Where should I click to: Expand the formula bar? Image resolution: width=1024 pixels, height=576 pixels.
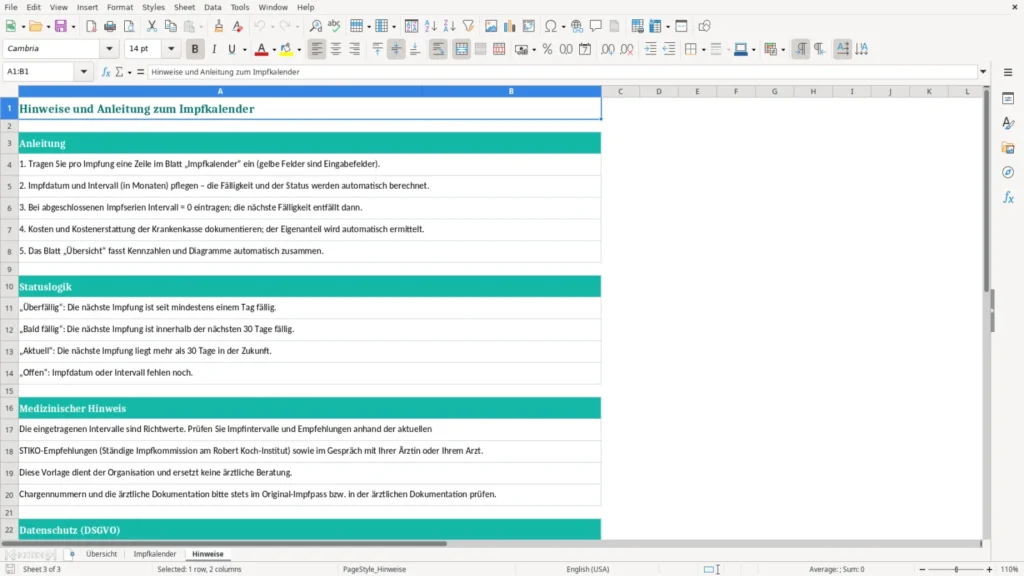tap(983, 72)
